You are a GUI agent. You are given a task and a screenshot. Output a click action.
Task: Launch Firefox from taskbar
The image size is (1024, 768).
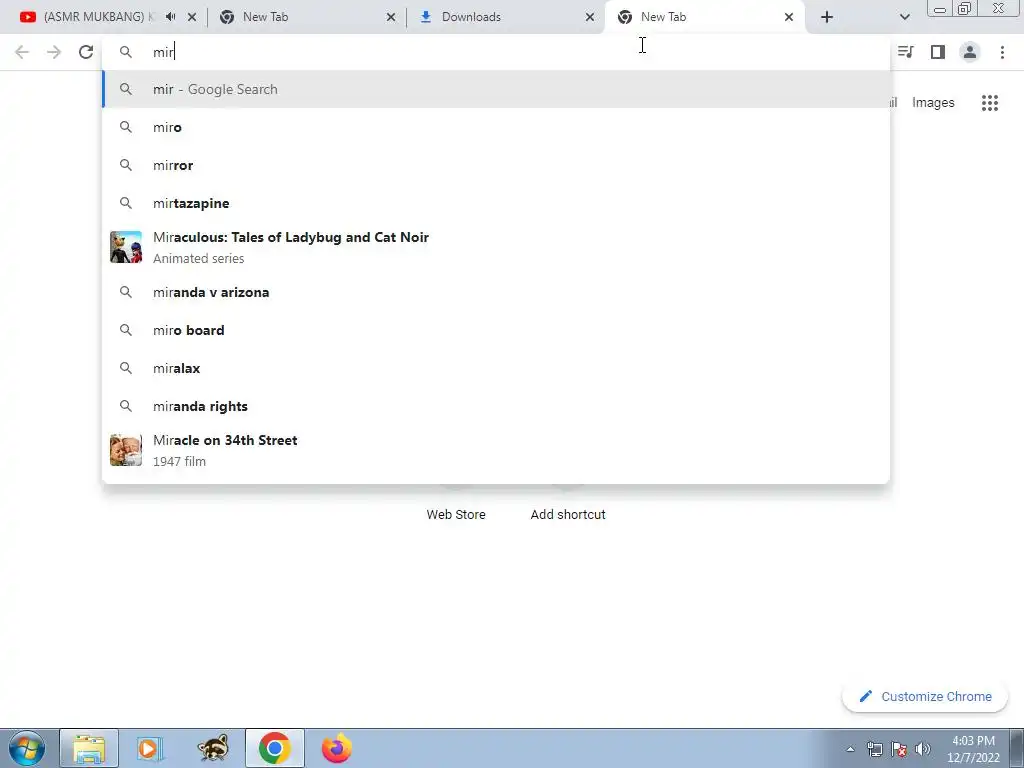(336, 748)
